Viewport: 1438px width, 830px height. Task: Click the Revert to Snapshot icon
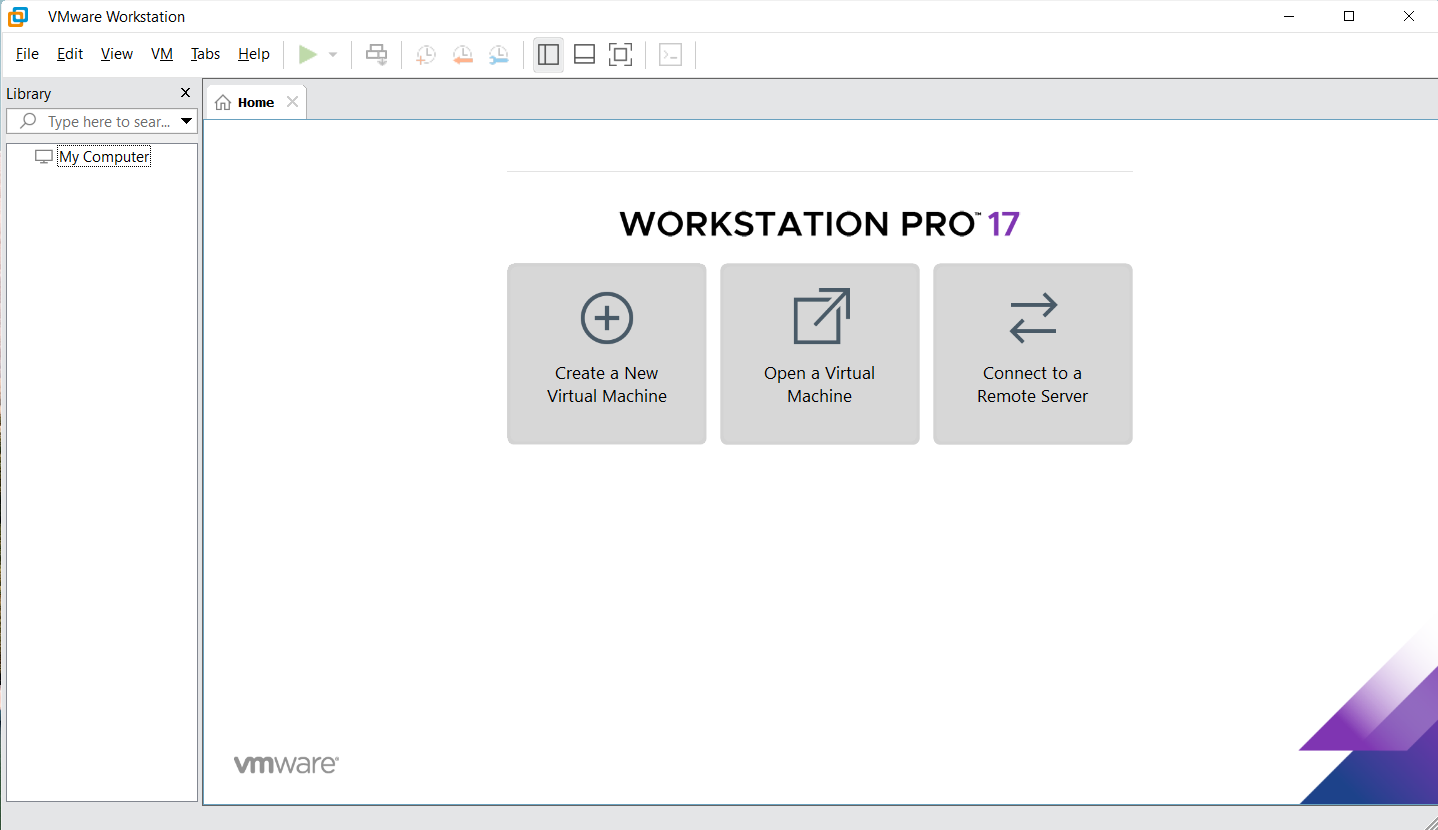[462, 55]
